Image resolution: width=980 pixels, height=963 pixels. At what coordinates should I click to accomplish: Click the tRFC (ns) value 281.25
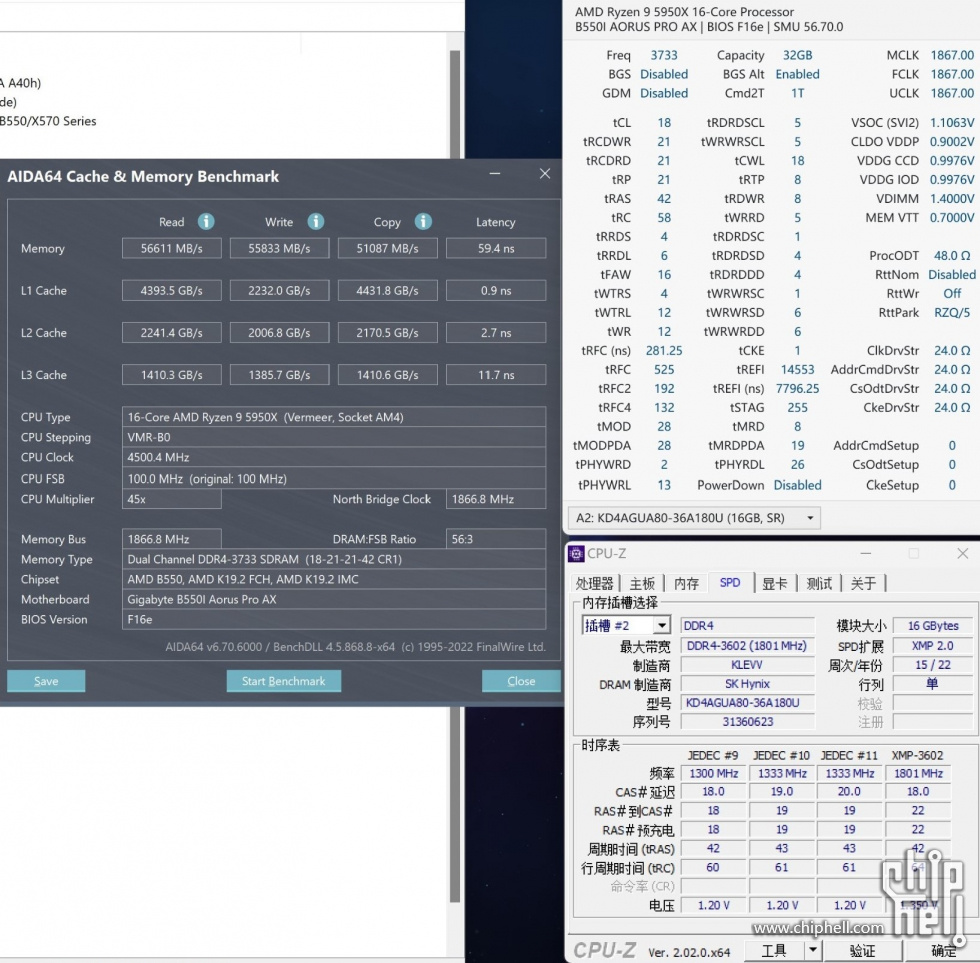(x=664, y=351)
